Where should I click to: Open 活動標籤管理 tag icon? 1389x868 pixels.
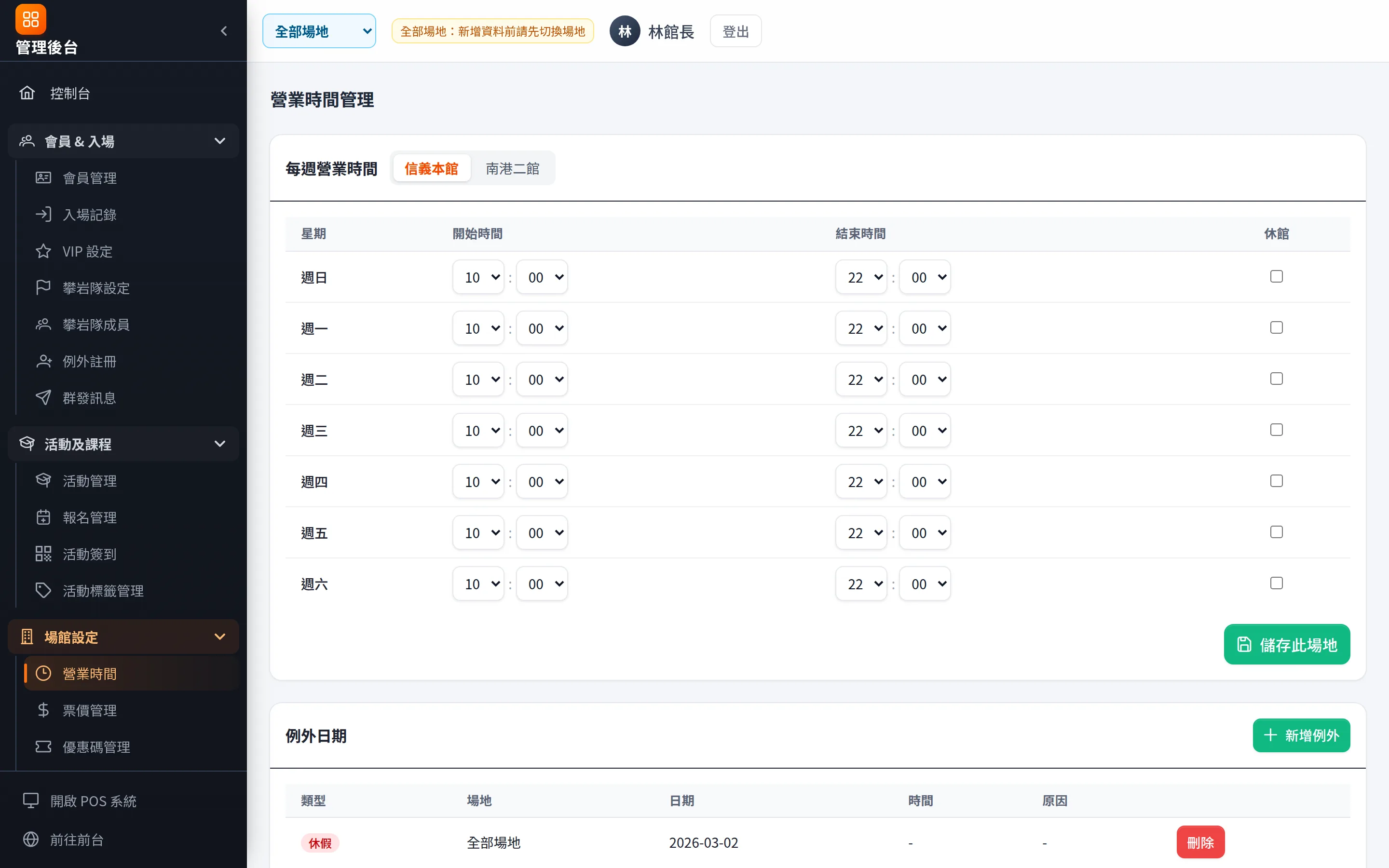pyautogui.click(x=43, y=591)
